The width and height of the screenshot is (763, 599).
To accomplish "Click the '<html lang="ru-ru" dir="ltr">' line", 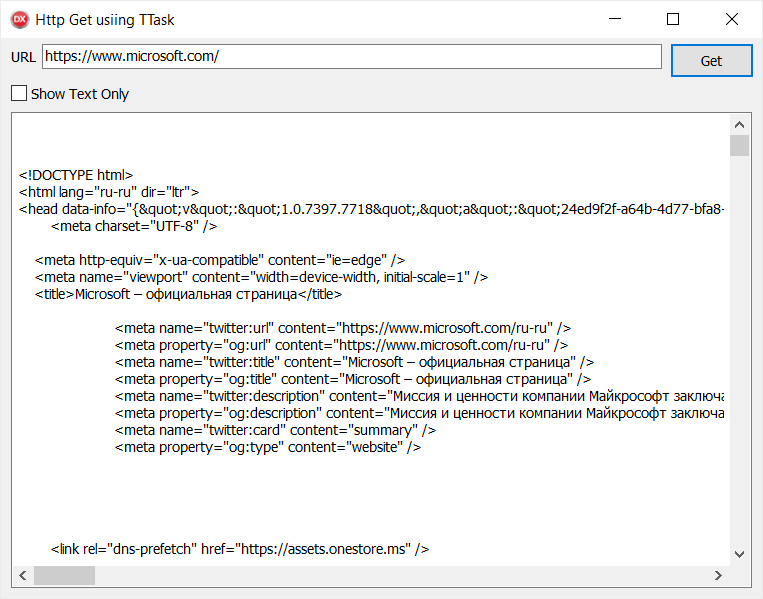I will coord(109,192).
